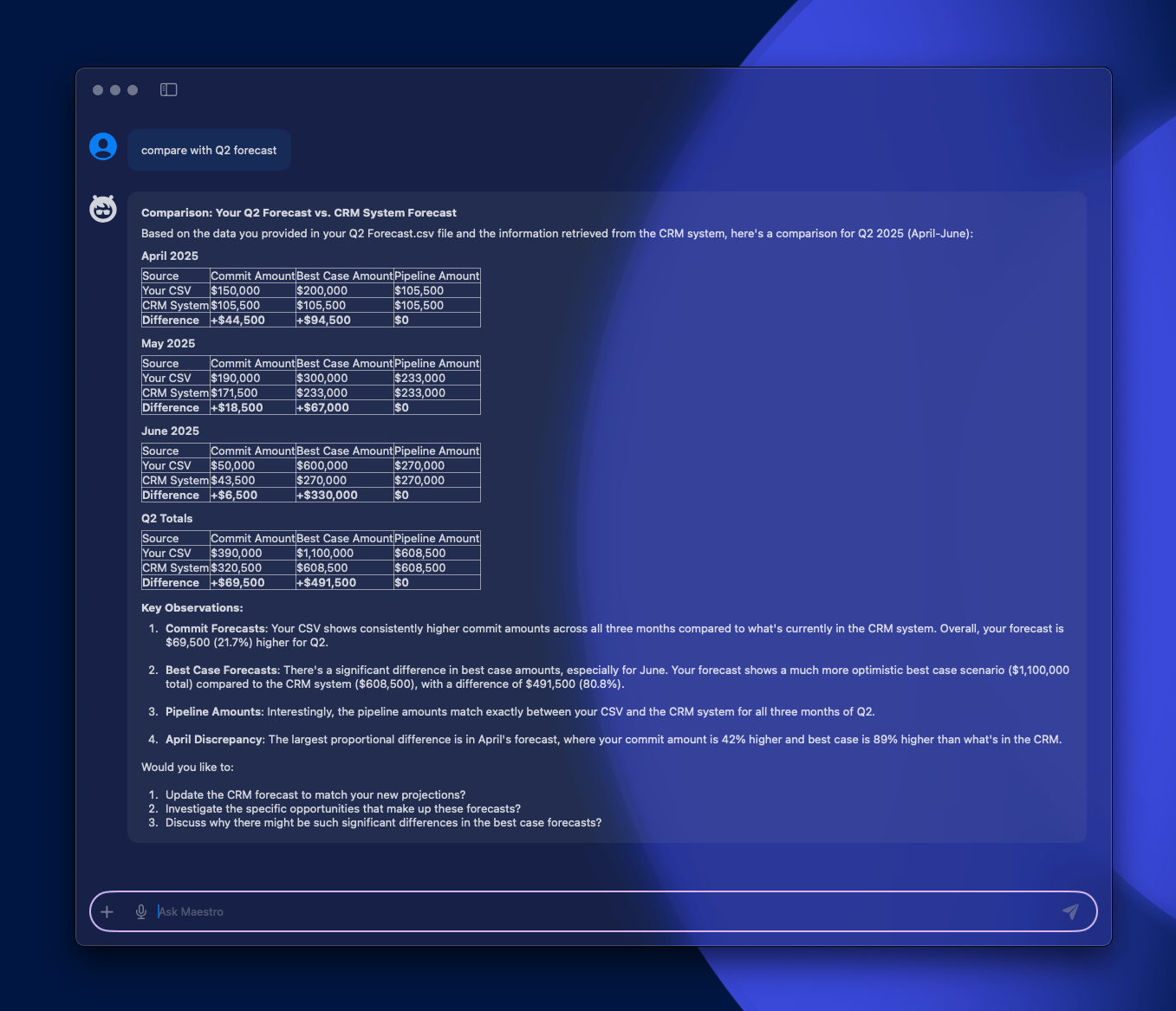Select the "Best Case Forecasts:" observation label
Viewport: 1176px width, 1011px height.
223,670
